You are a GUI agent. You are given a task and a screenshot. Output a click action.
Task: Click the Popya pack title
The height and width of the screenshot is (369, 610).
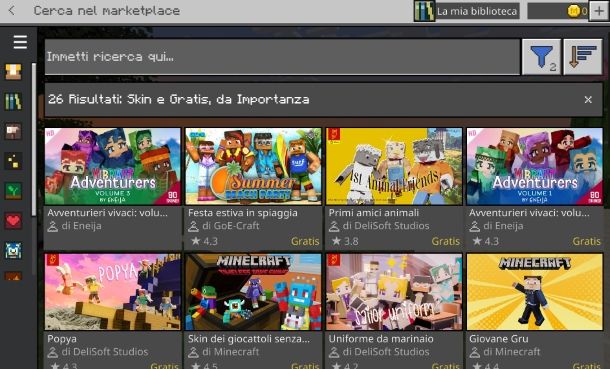click(x=62, y=339)
